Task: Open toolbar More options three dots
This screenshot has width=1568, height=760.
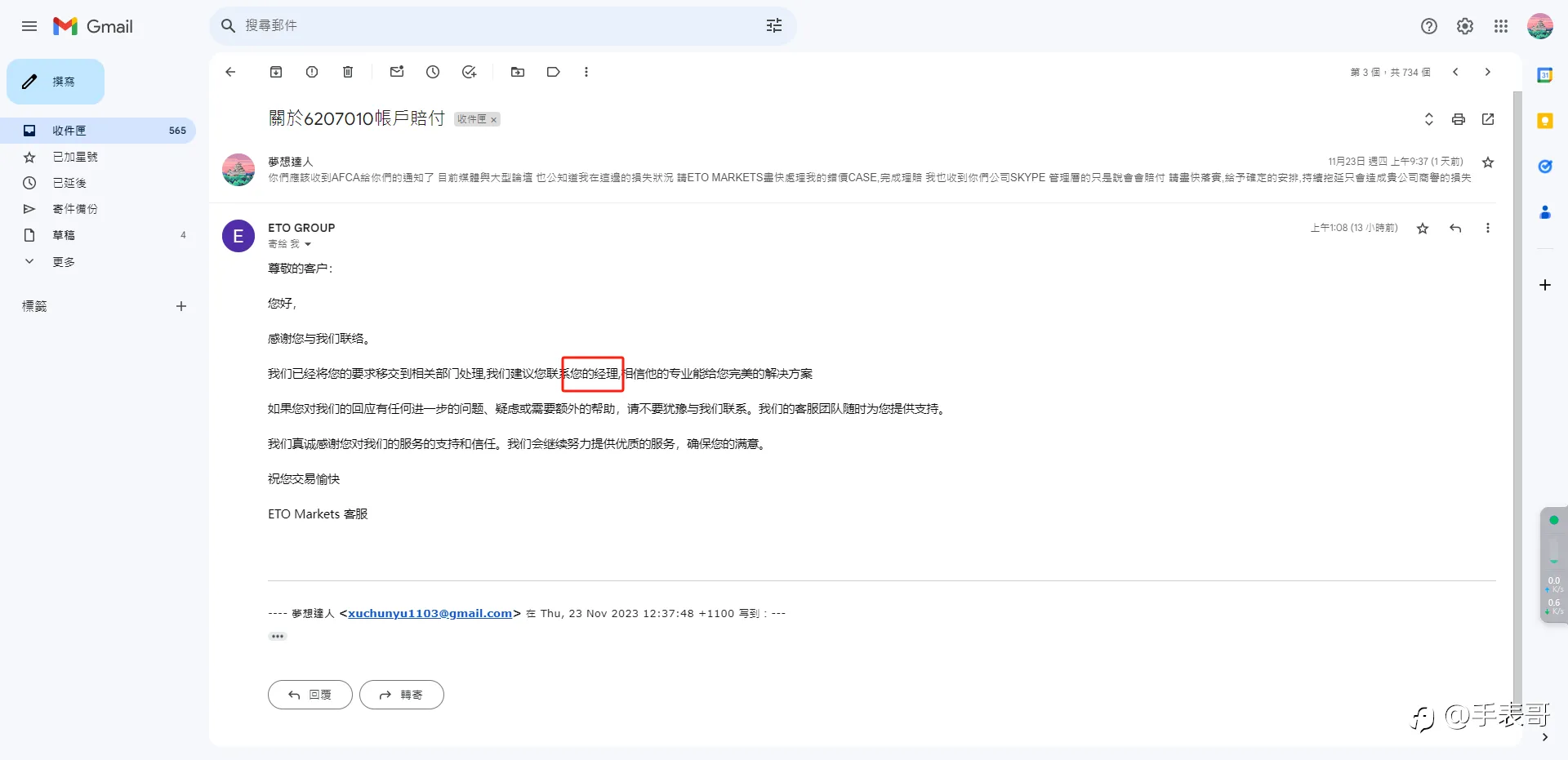Action: point(586,72)
